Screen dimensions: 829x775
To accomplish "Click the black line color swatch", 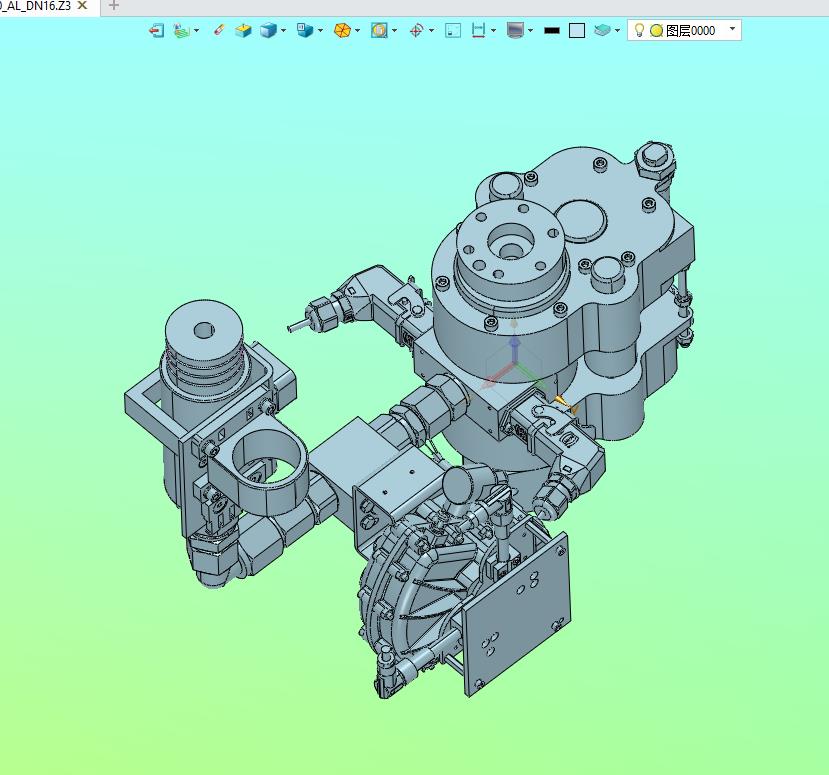I will click(x=551, y=31).
